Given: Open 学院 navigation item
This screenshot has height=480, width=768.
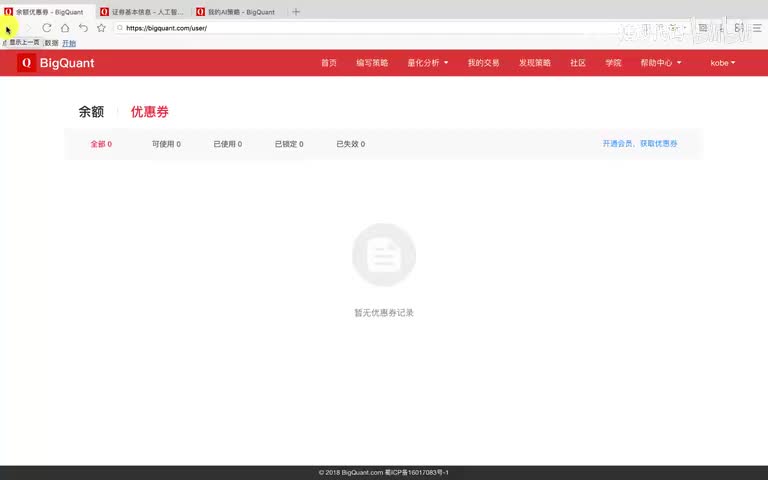Looking at the screenshot, I should (613, 63).
